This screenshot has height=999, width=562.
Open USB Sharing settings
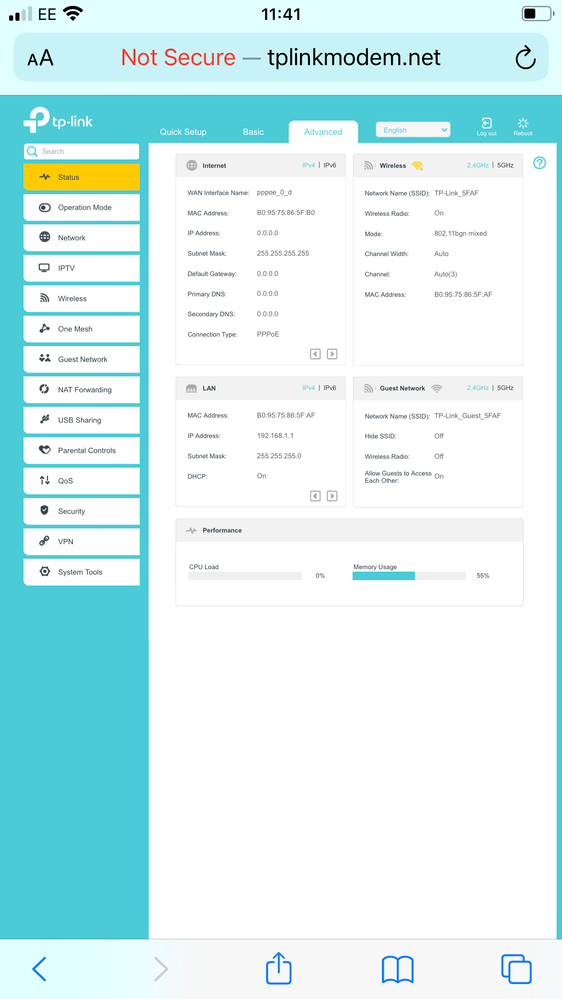(x=82, y=420)
